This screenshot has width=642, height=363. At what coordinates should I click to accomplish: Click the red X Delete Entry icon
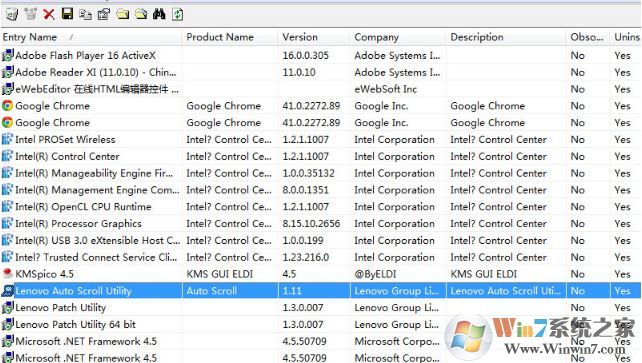(49, 14)
